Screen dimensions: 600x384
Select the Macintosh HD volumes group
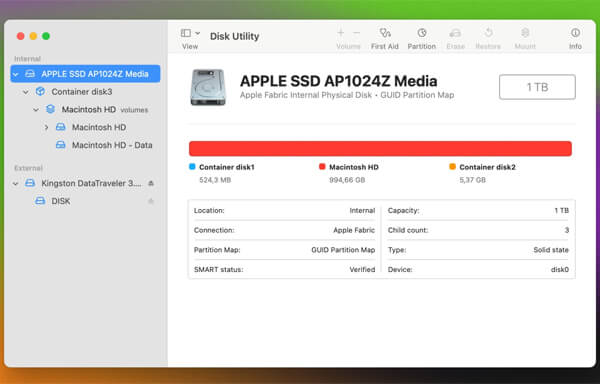tap(85, 110)
